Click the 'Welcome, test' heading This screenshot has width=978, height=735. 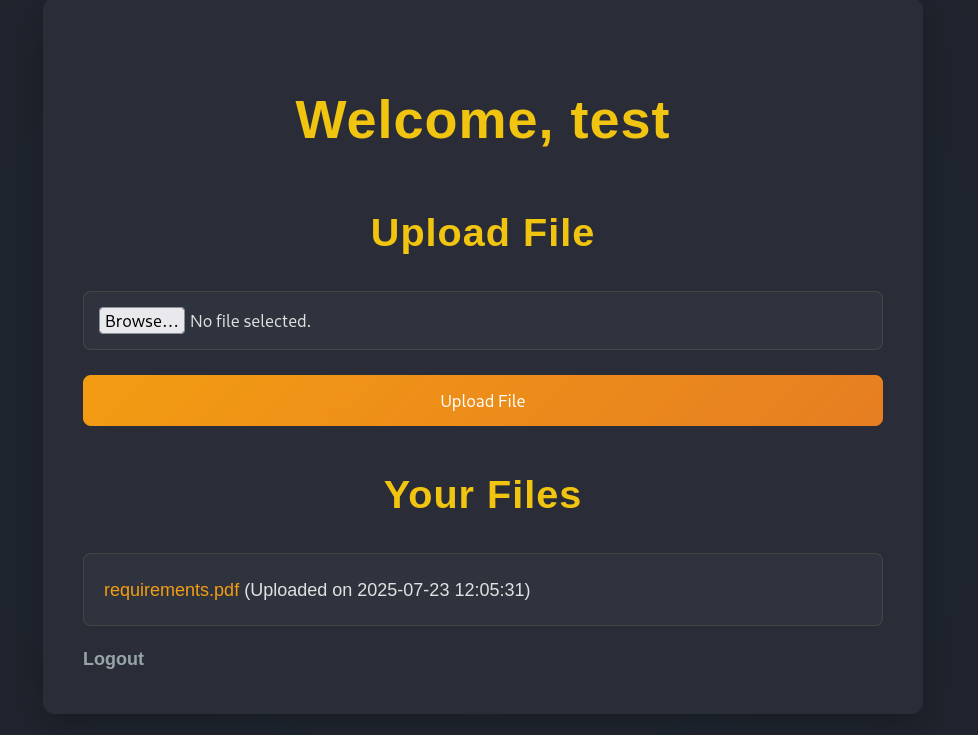coord(482,120)
